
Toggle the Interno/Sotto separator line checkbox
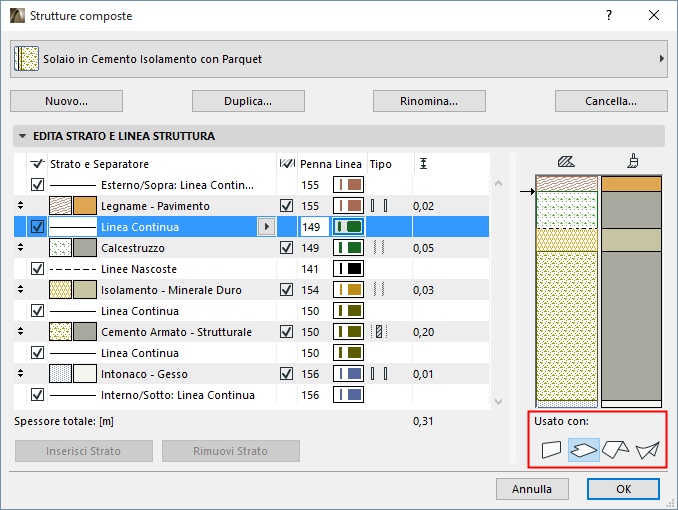click(x=38, y=395)
